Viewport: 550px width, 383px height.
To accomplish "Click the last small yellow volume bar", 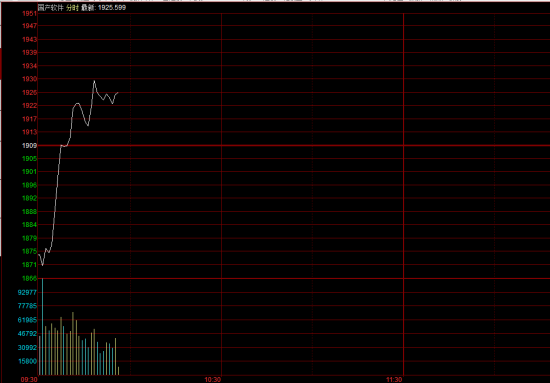I will [119, 371].
